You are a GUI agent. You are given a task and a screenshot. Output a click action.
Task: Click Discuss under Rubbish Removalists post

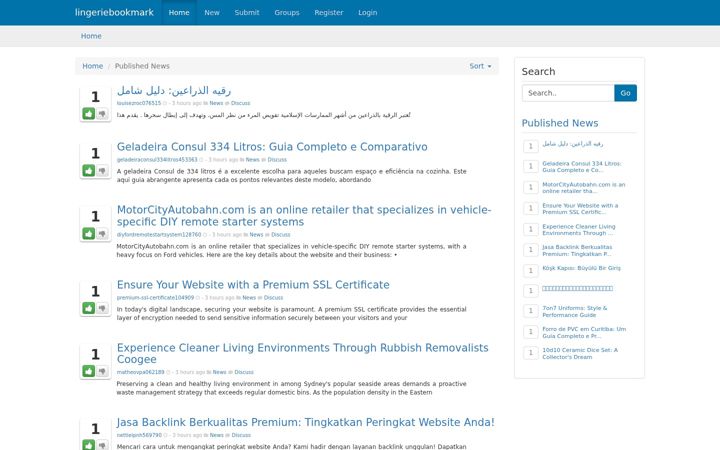pyautogui.click(x=244, y=372)
